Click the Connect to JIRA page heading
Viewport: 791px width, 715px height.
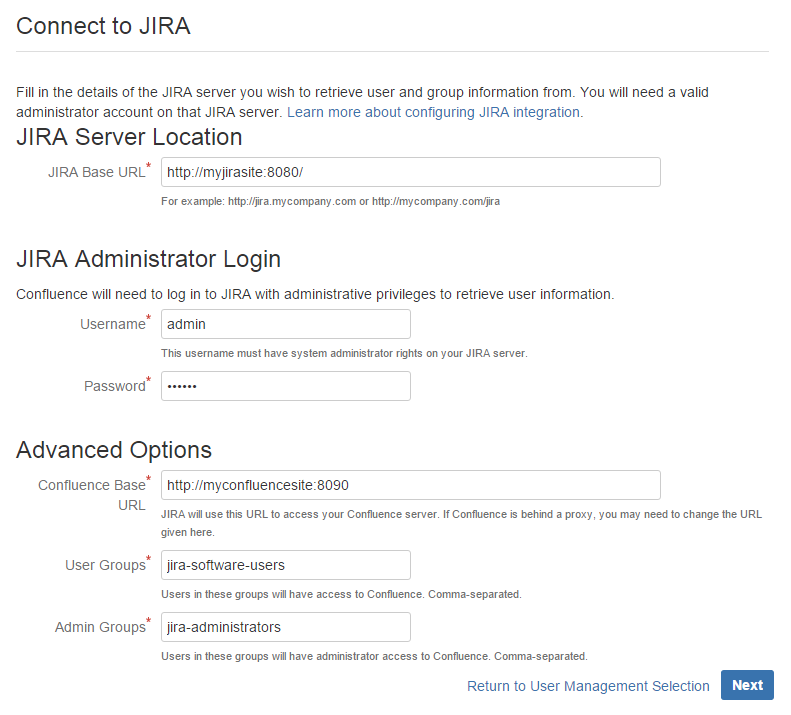pos(103,26)
